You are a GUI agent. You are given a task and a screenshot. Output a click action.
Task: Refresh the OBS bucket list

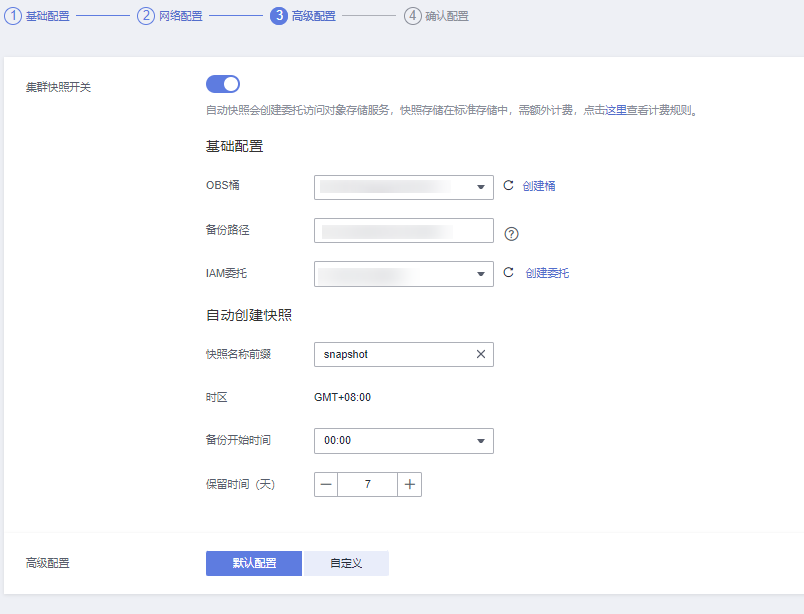(508, 187)
